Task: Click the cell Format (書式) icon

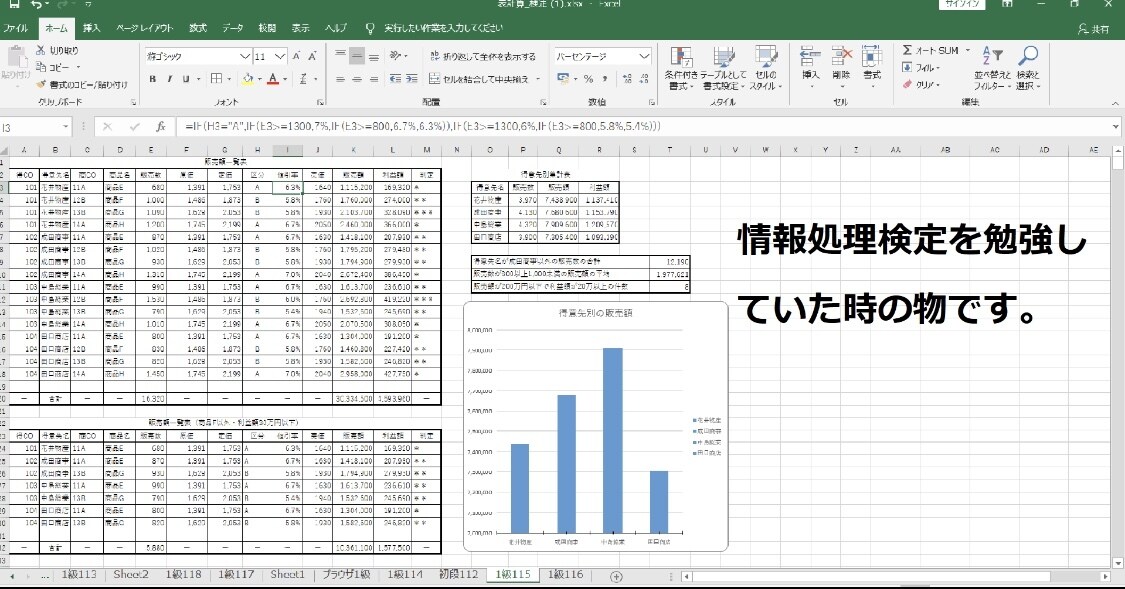Action: 872,57
